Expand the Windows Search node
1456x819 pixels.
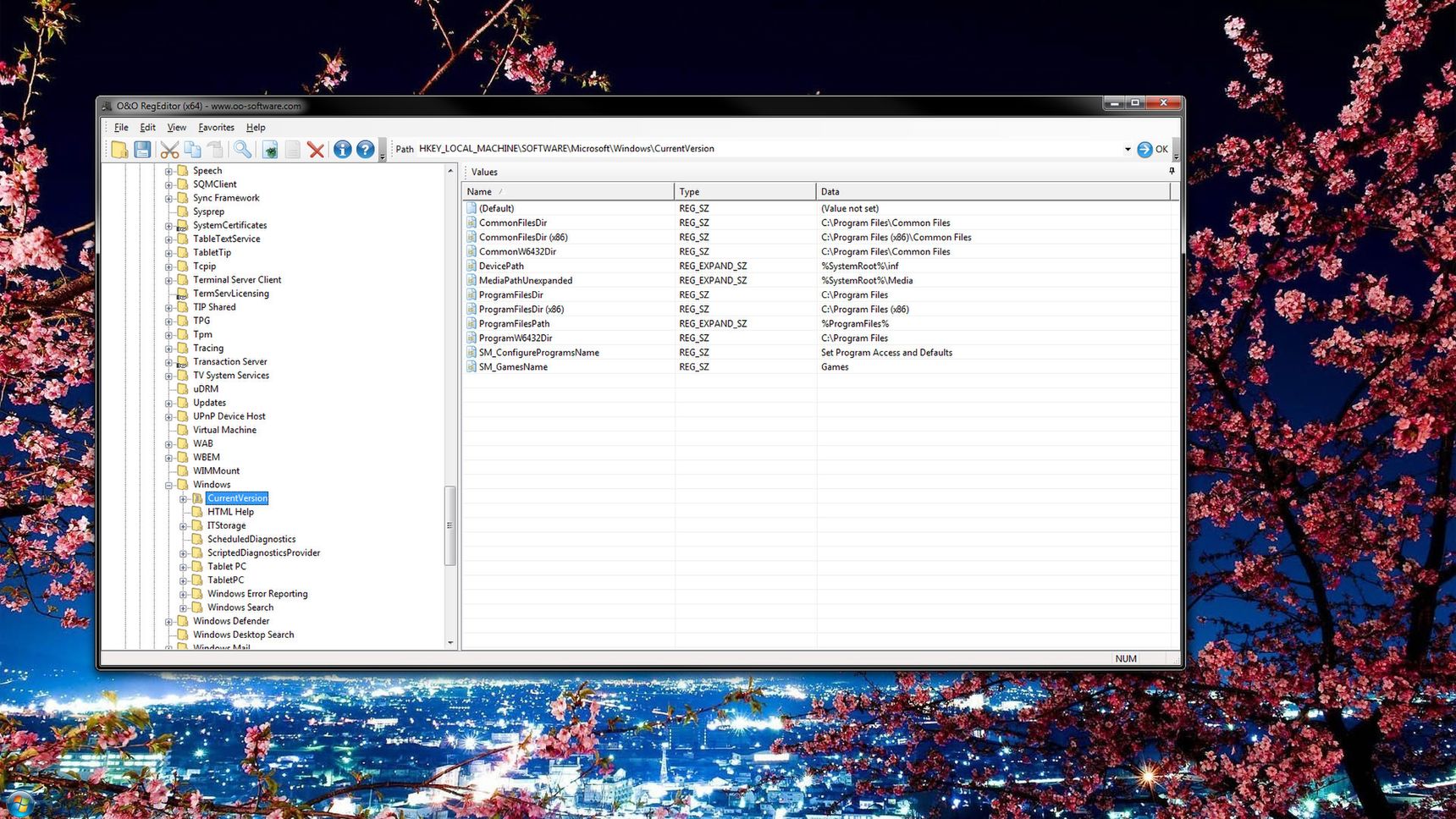click(x=183, y=607)
